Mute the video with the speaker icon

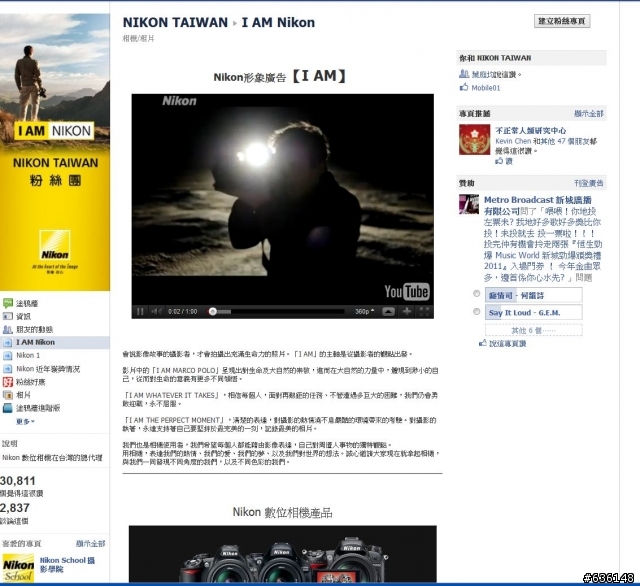tap(156, 311)
